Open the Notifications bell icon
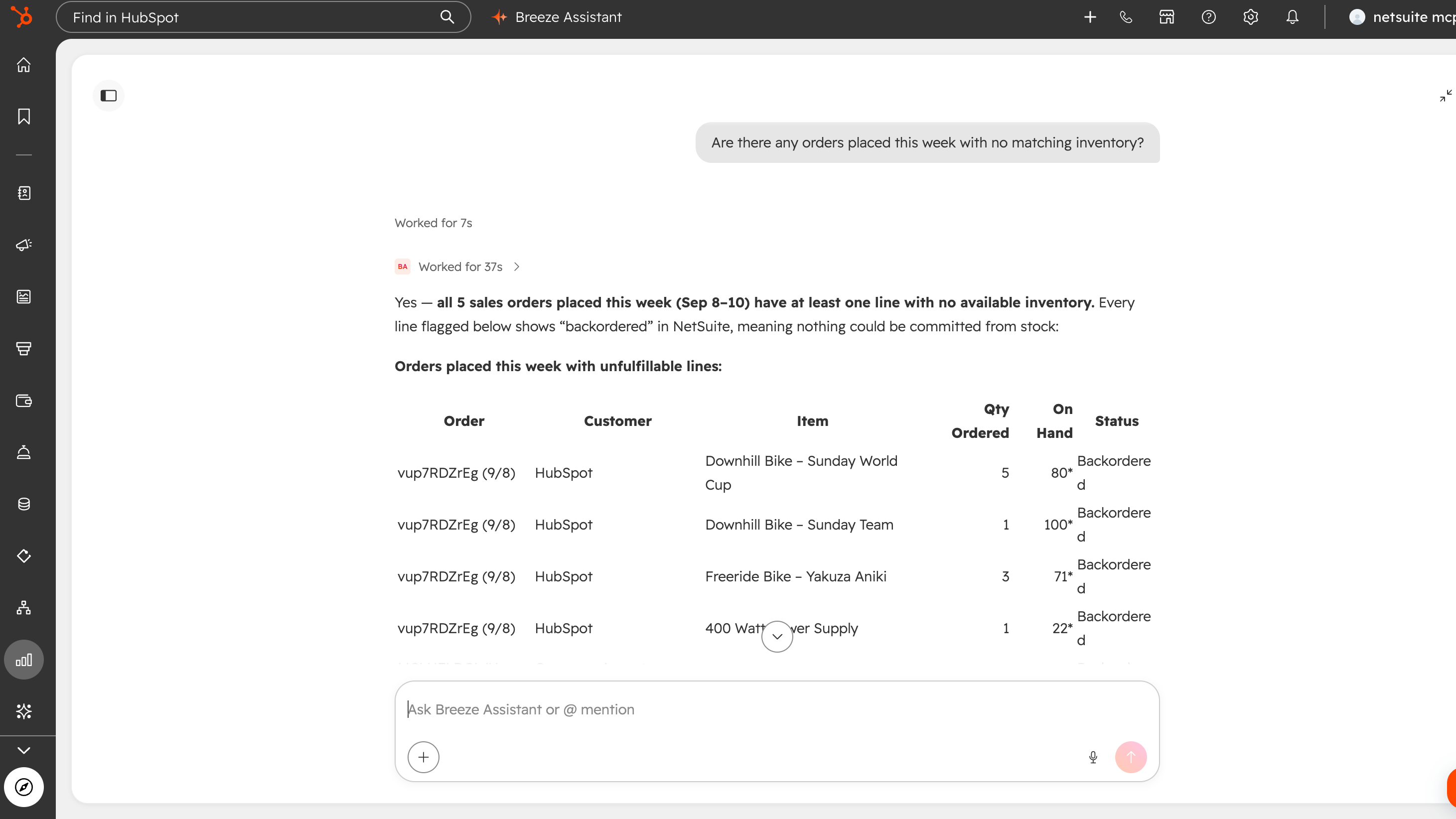Screen dimensions: 1456x819 pyautogui.click(x=1292, y=17)
